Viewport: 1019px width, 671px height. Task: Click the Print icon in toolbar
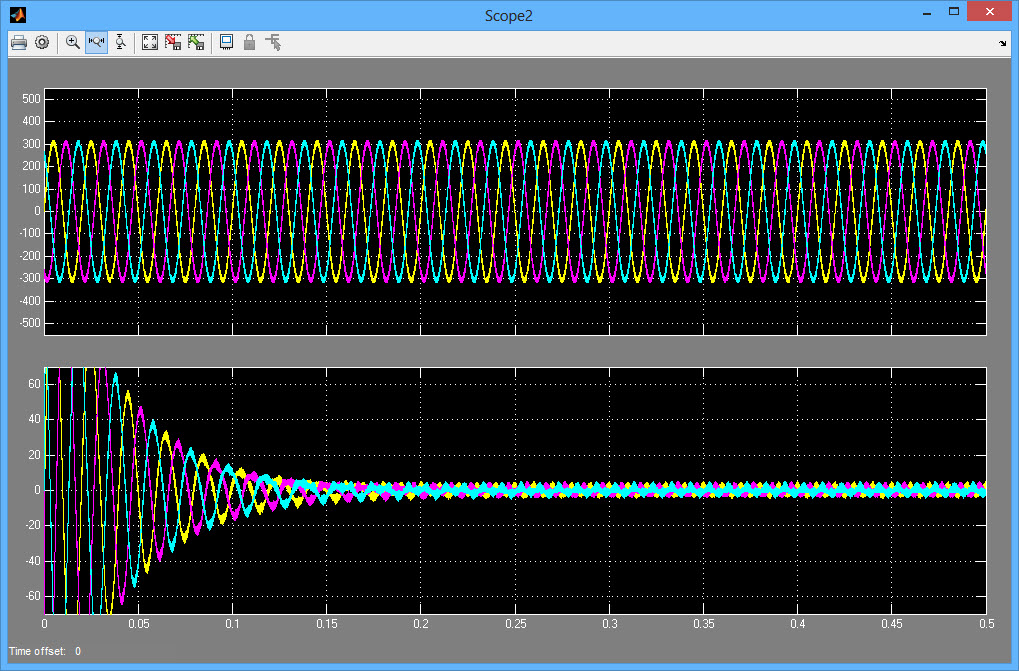coord(19,43)
